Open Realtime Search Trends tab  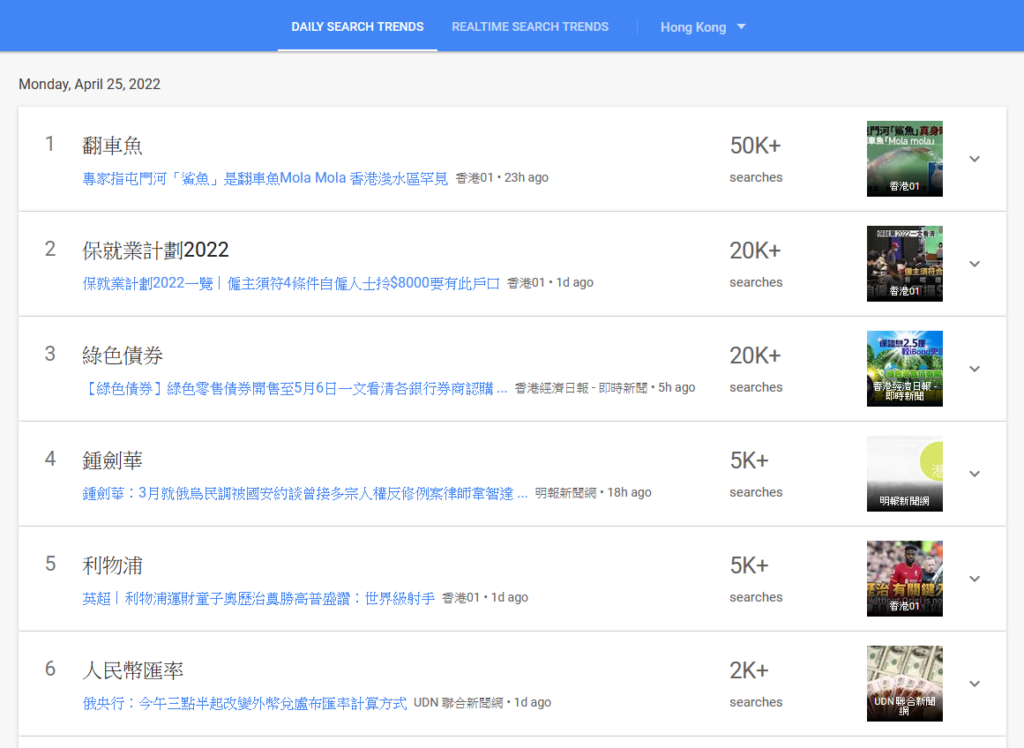click(530, 27)
